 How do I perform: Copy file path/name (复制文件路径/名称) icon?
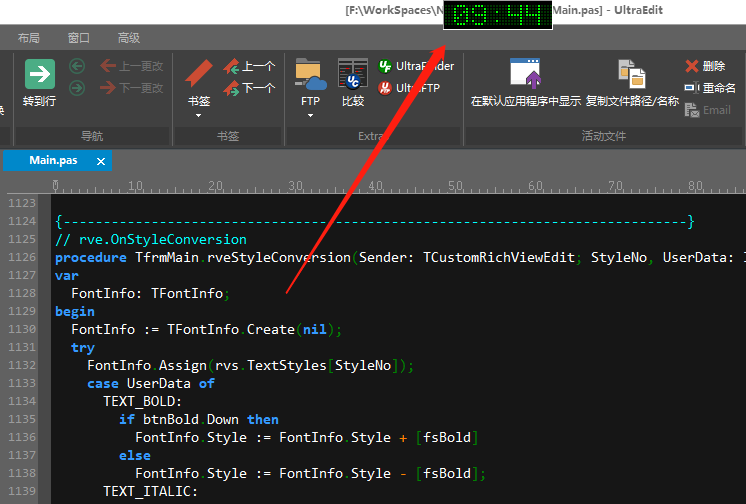632,74
